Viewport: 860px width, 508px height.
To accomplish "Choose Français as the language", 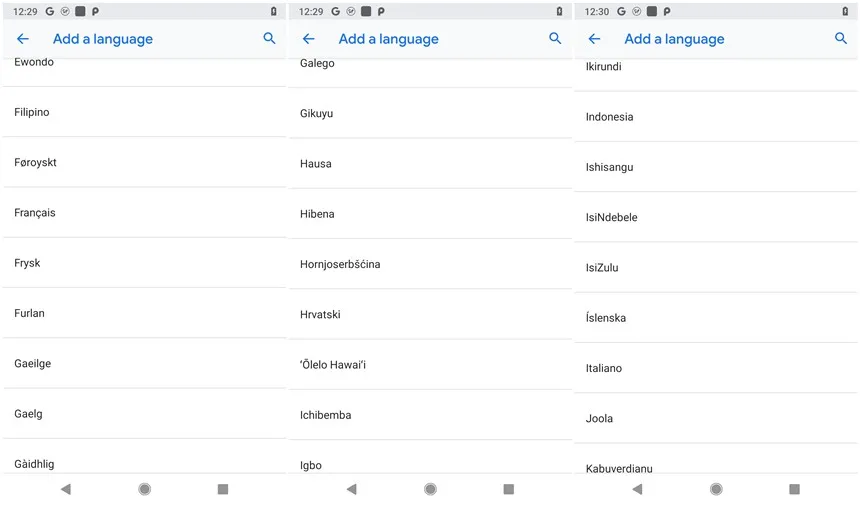I will pos(145,213).
